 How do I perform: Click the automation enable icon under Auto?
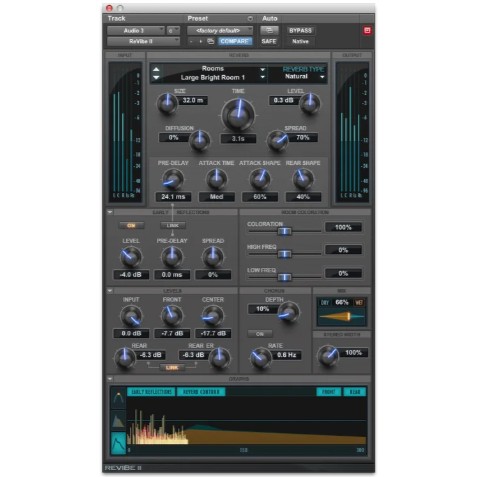point(269,30)
